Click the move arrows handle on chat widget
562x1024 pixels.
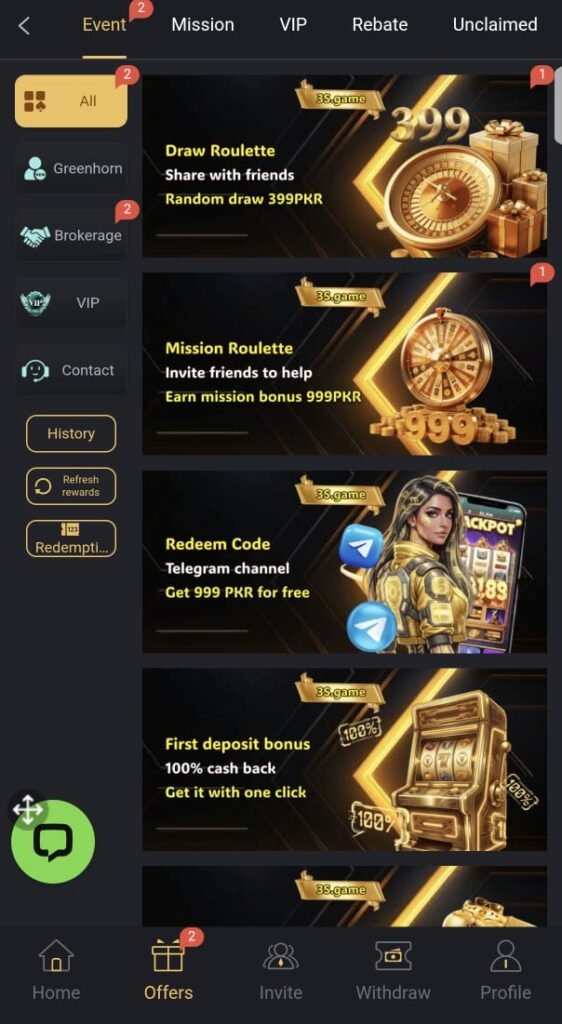tap(28, 810)
